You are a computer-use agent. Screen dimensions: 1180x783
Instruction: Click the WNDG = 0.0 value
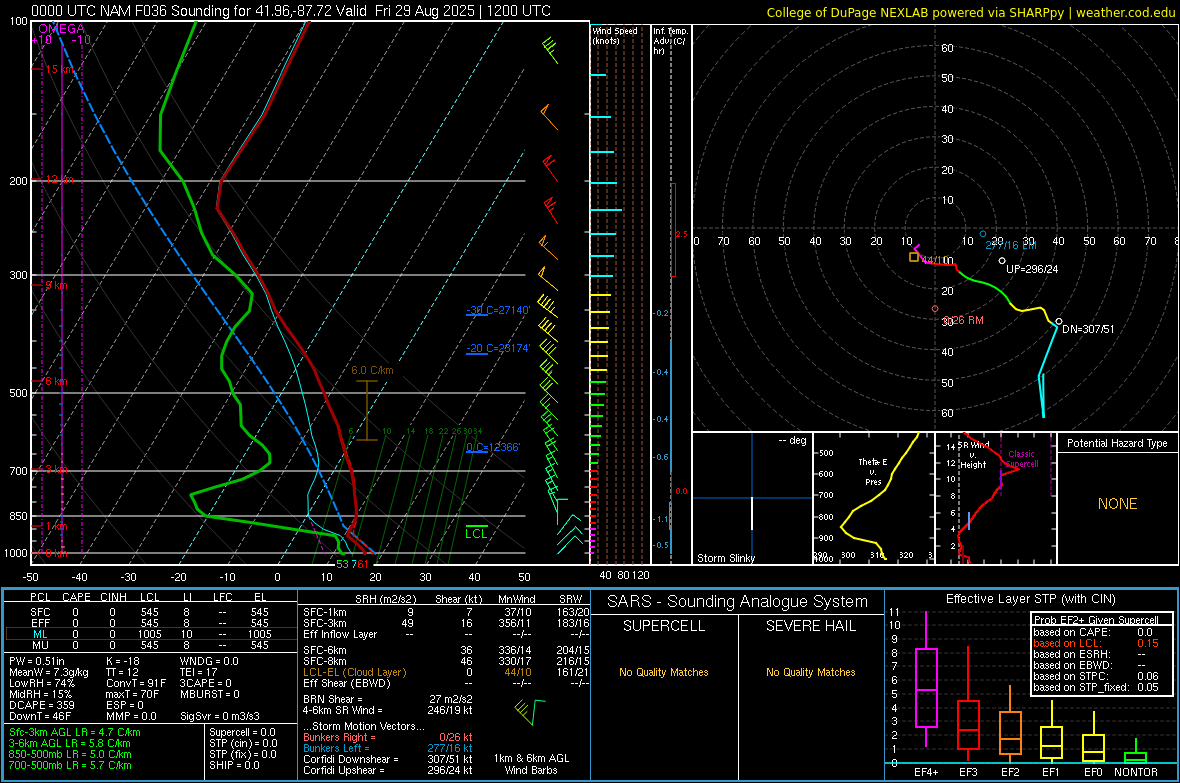(208, 661)
